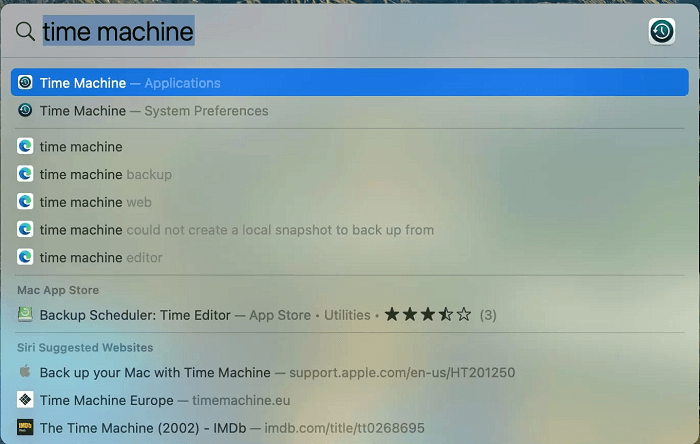The width and height of the screenshot is (700, 444).
Task: Click Edge icon beside 'time machine editor'
Action: pos(25,257)
